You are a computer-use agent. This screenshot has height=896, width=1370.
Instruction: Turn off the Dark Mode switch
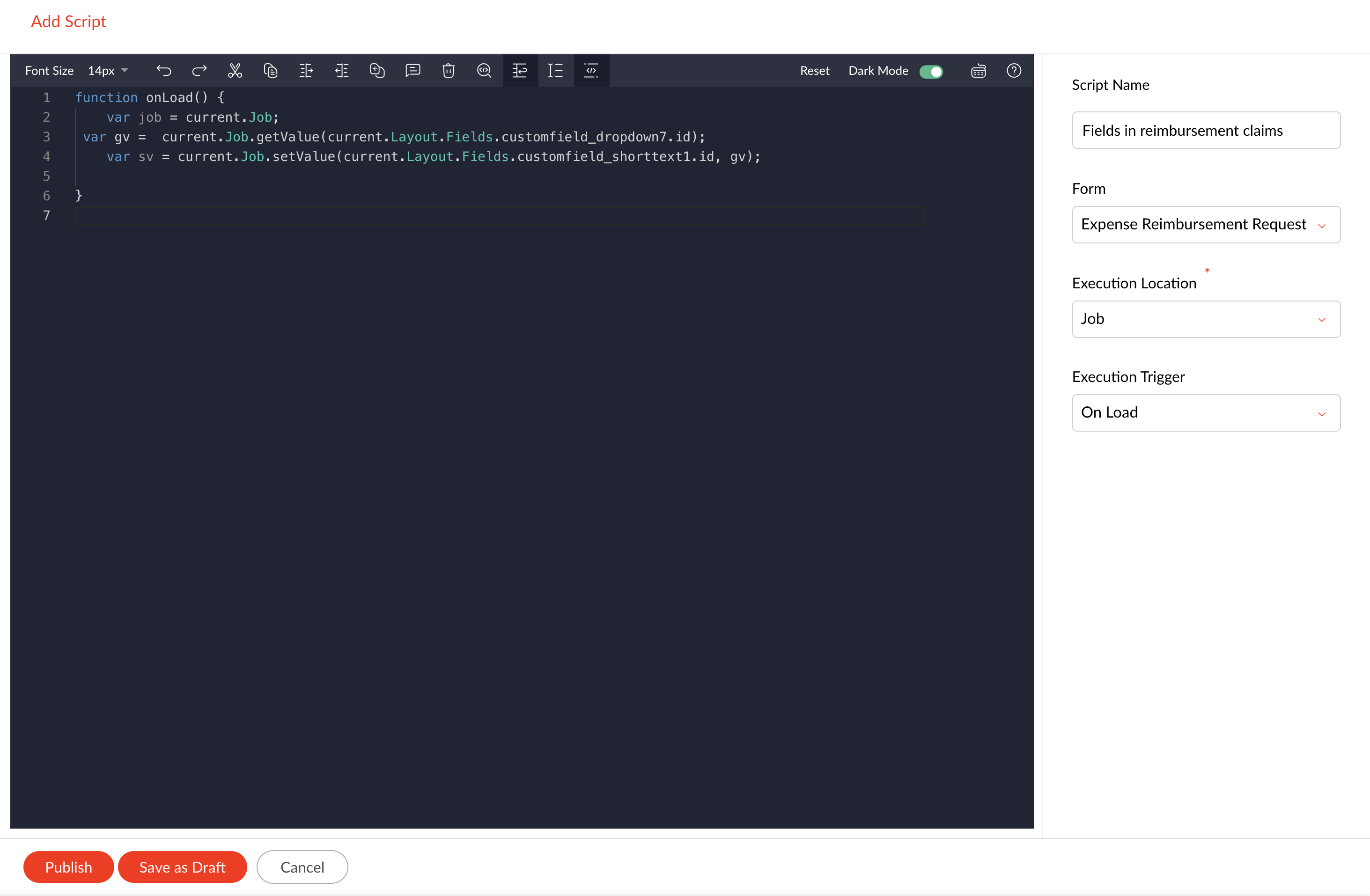[x=931, y=71]
